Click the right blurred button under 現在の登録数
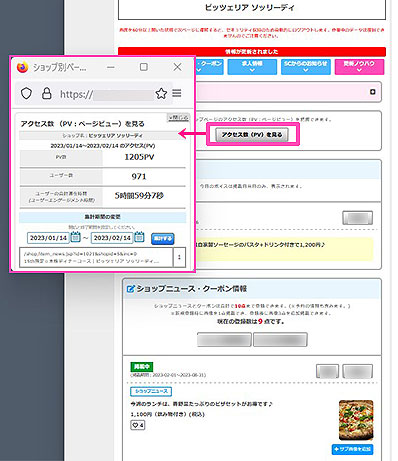 [280, 340]
